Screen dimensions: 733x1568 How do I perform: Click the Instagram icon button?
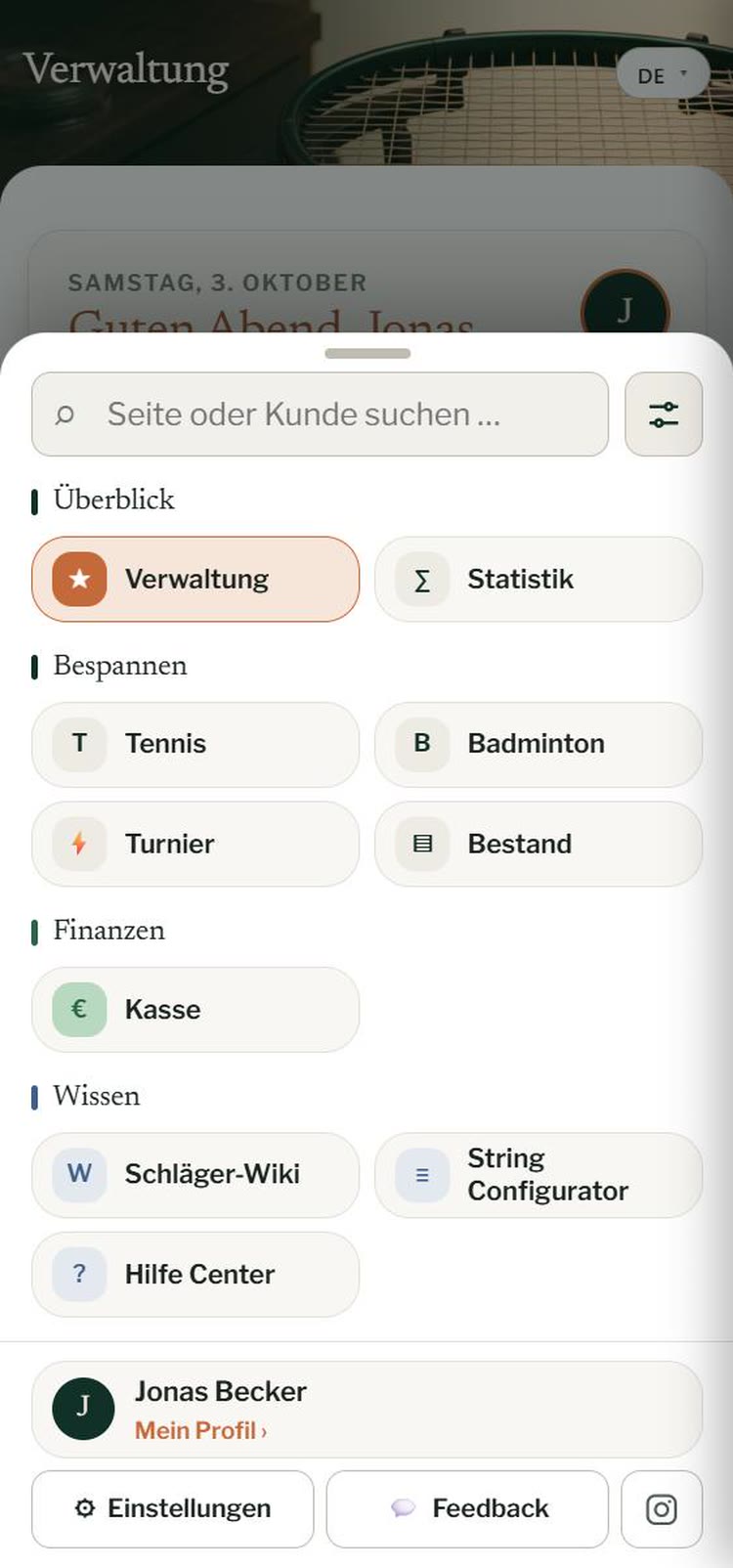[662, 1509]
